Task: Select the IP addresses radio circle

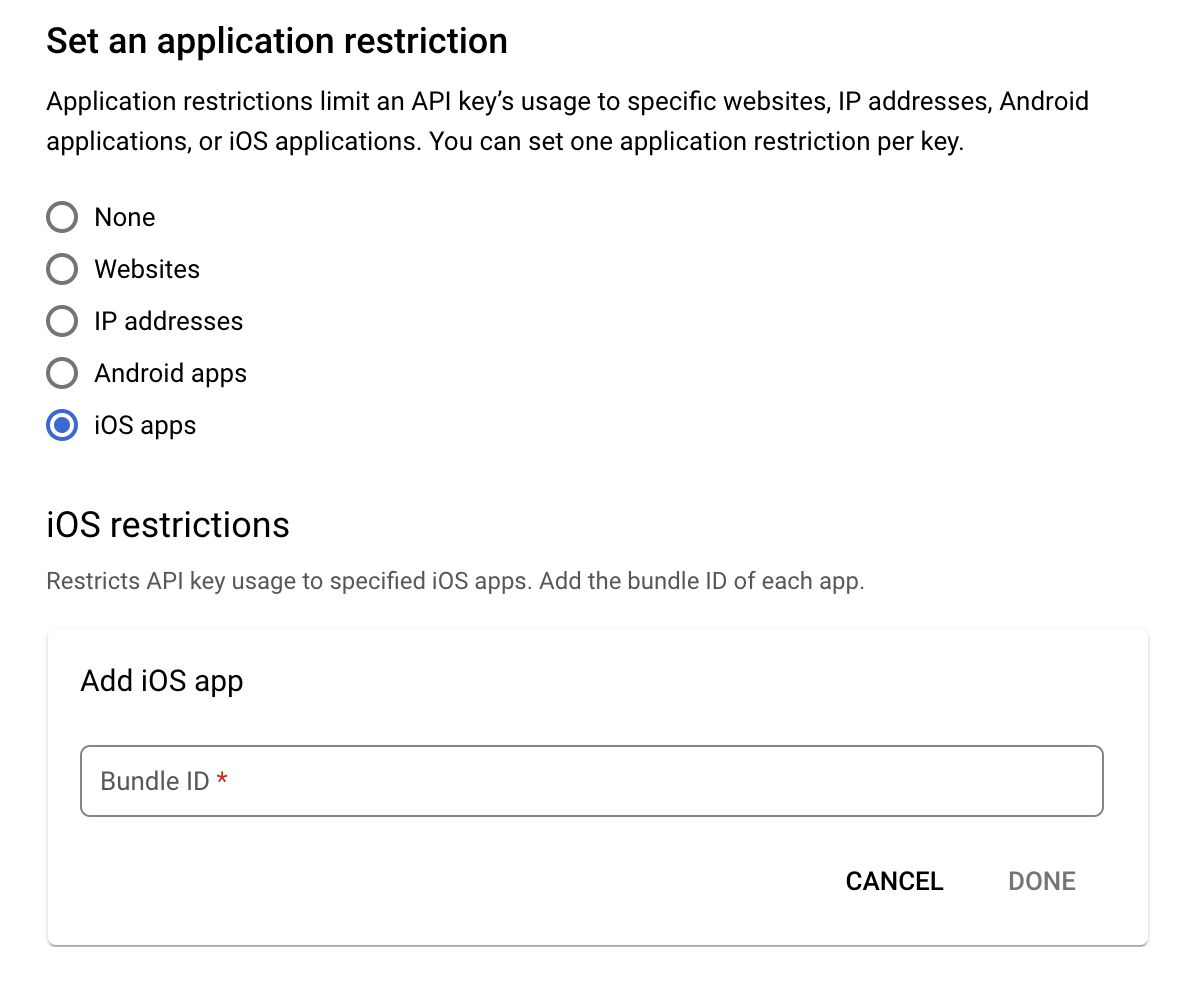Action: point(62,321)
